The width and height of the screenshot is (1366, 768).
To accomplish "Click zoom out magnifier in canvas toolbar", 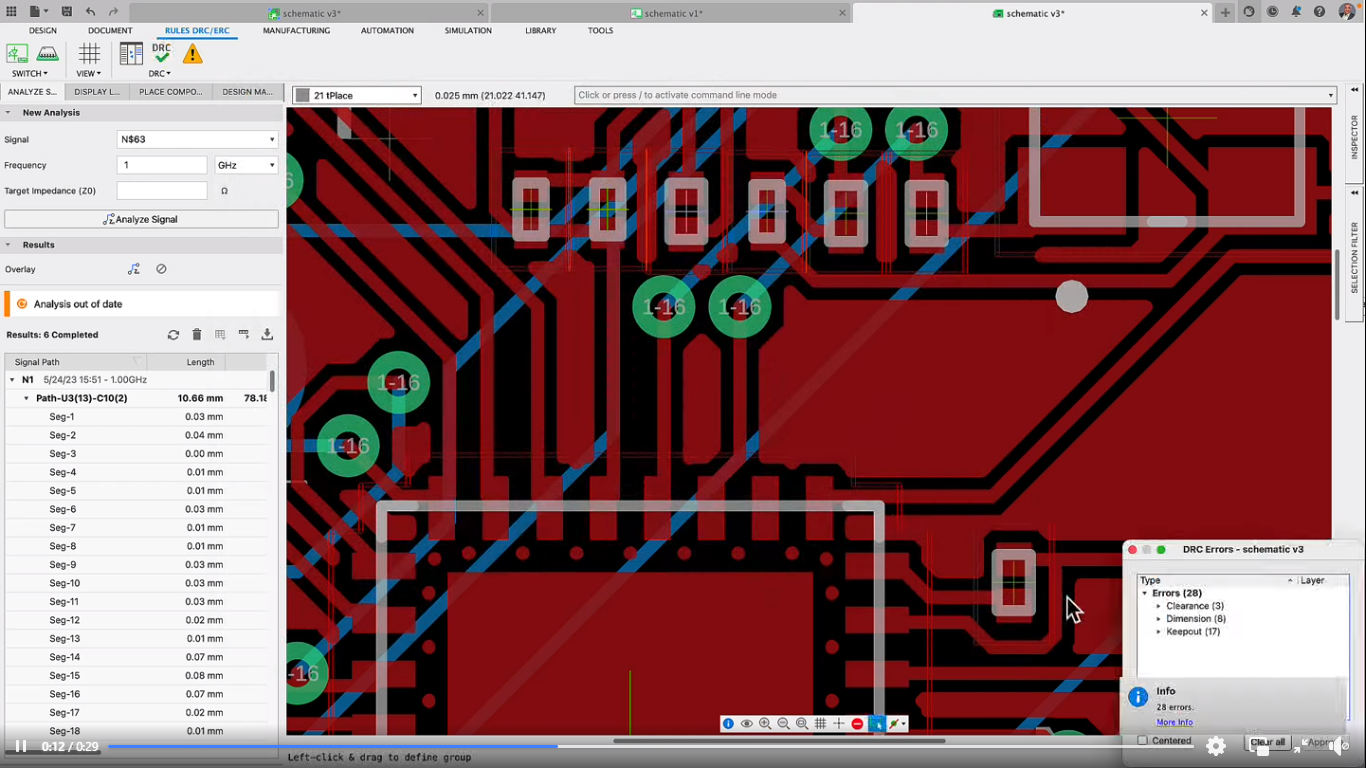I will 783,724.
